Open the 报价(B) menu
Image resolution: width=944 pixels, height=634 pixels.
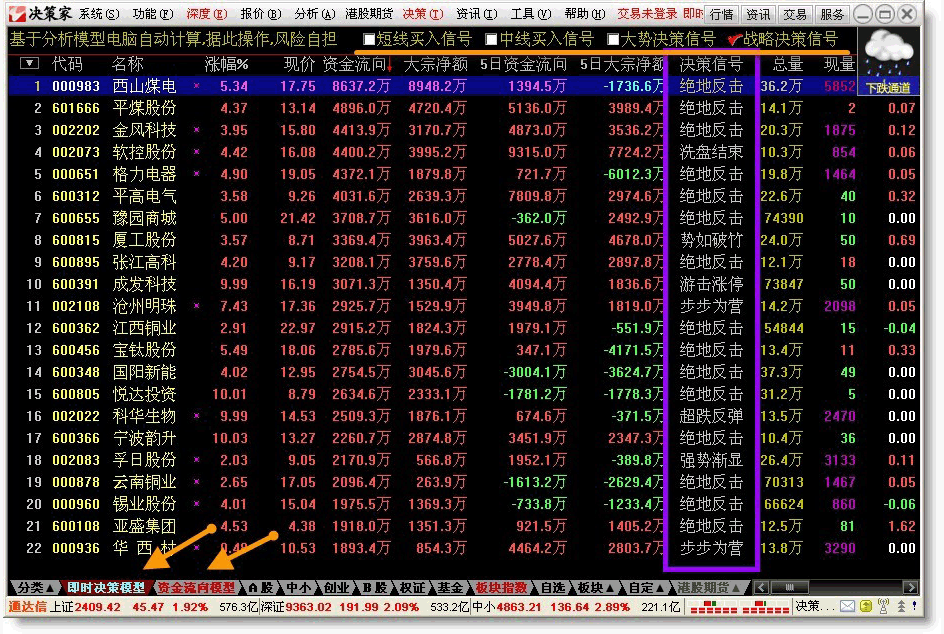pyautogui.click(x=261, y=13)
